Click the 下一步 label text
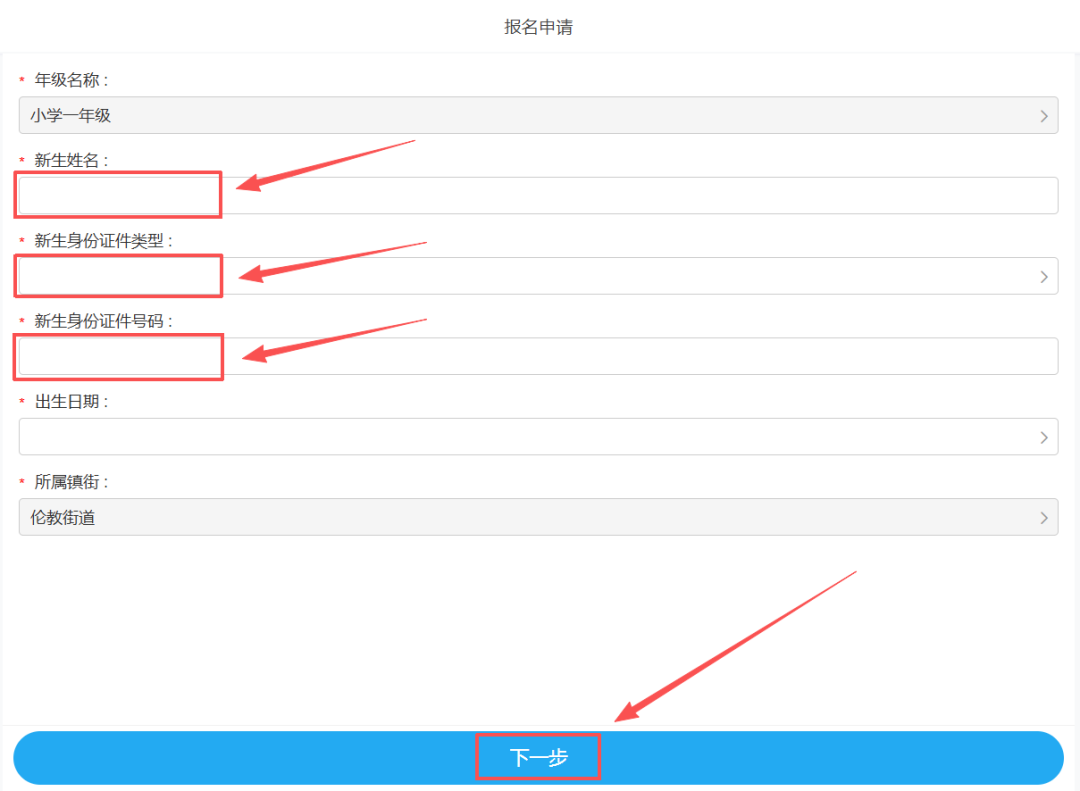This screenshot has width=1080, height=791. click(x=538, y=757)
